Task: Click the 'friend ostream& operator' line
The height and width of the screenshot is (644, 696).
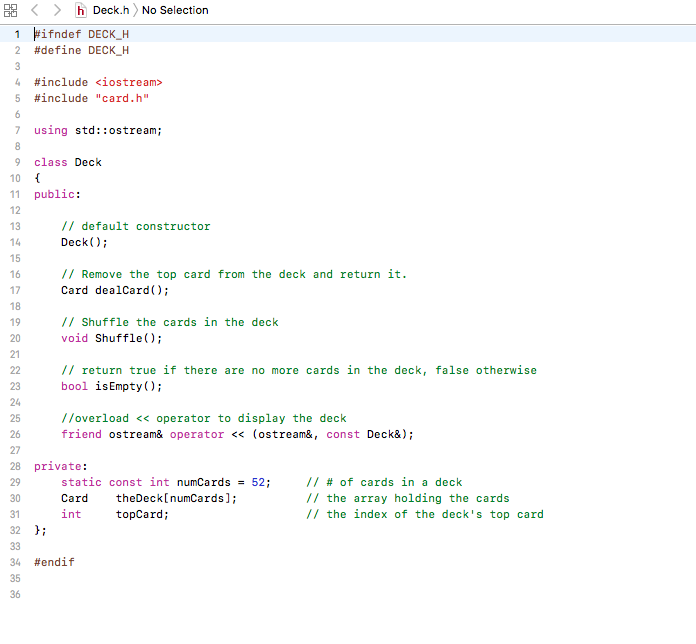Action: (237, 434)
